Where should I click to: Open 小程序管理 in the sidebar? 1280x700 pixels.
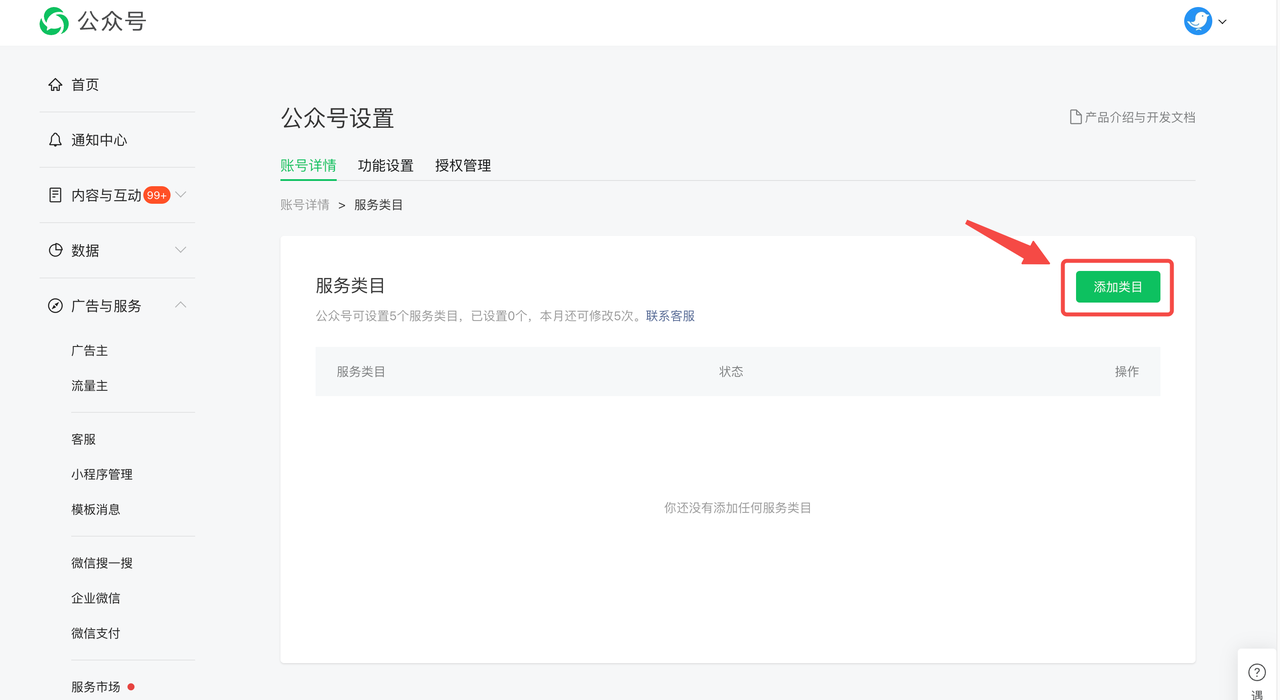pos(102,474)
